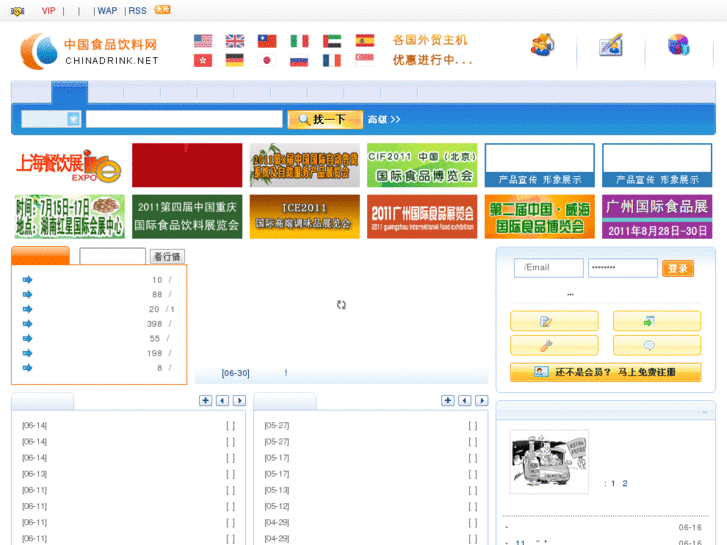The height and width of the screenshot is (545, 727).
Task: Click the small site icon in top bar
Action: coord(18,11)
